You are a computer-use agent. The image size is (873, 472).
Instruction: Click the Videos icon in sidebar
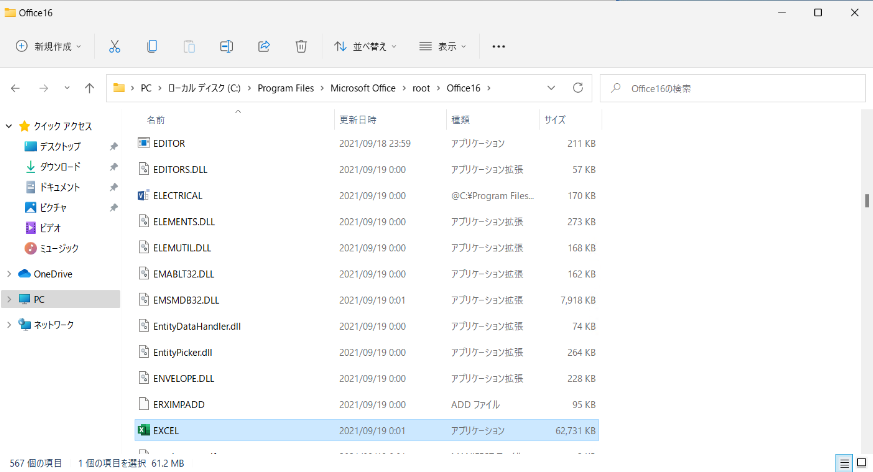[x=31, y=228]
